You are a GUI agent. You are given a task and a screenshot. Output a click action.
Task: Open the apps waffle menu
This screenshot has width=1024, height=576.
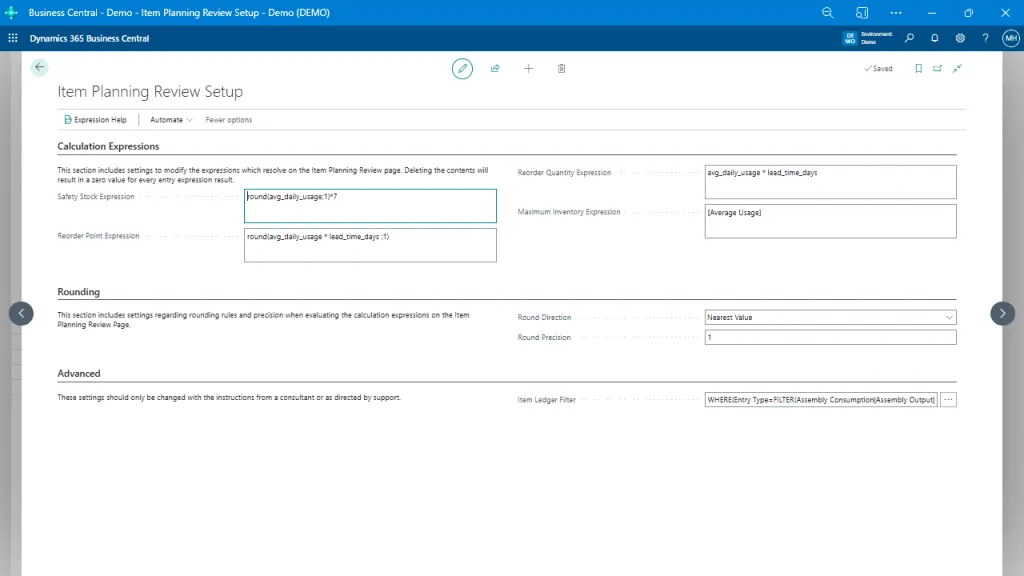tap(11, 37)
